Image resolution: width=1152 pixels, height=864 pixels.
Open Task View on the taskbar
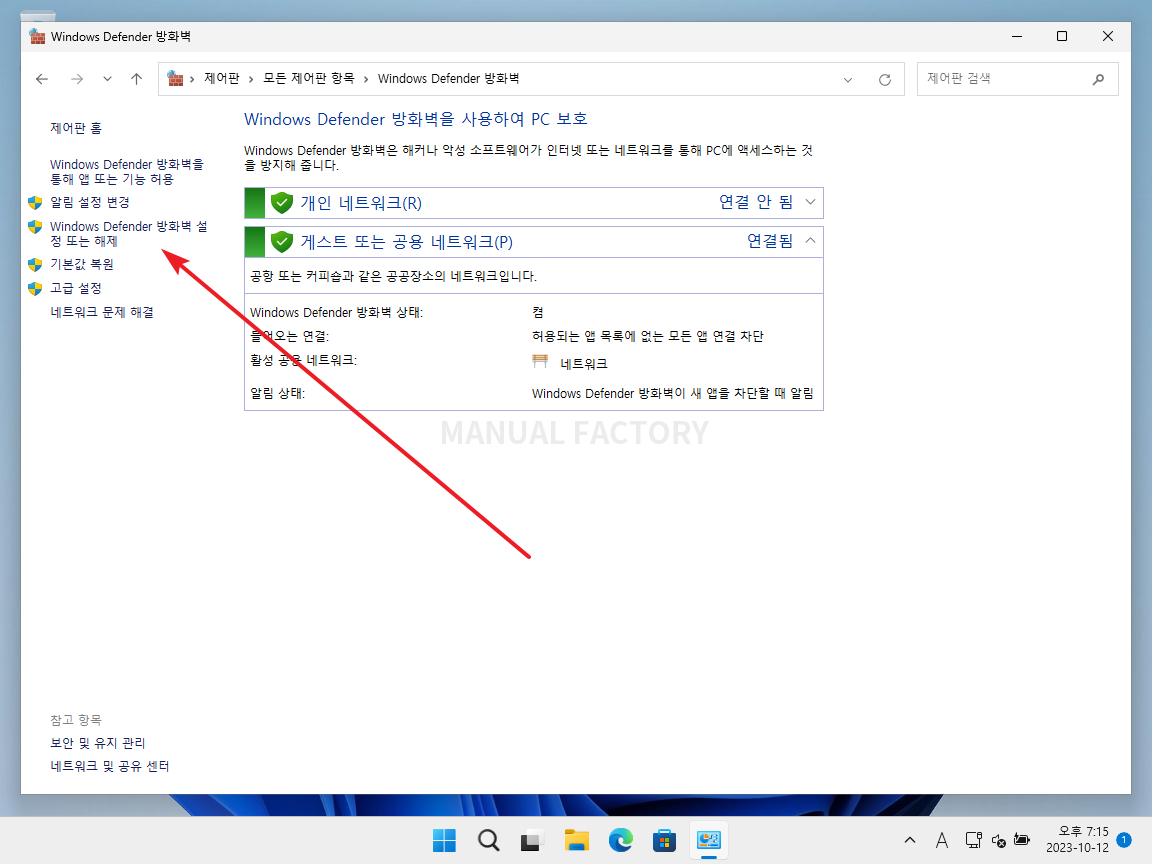coord(532,840)
